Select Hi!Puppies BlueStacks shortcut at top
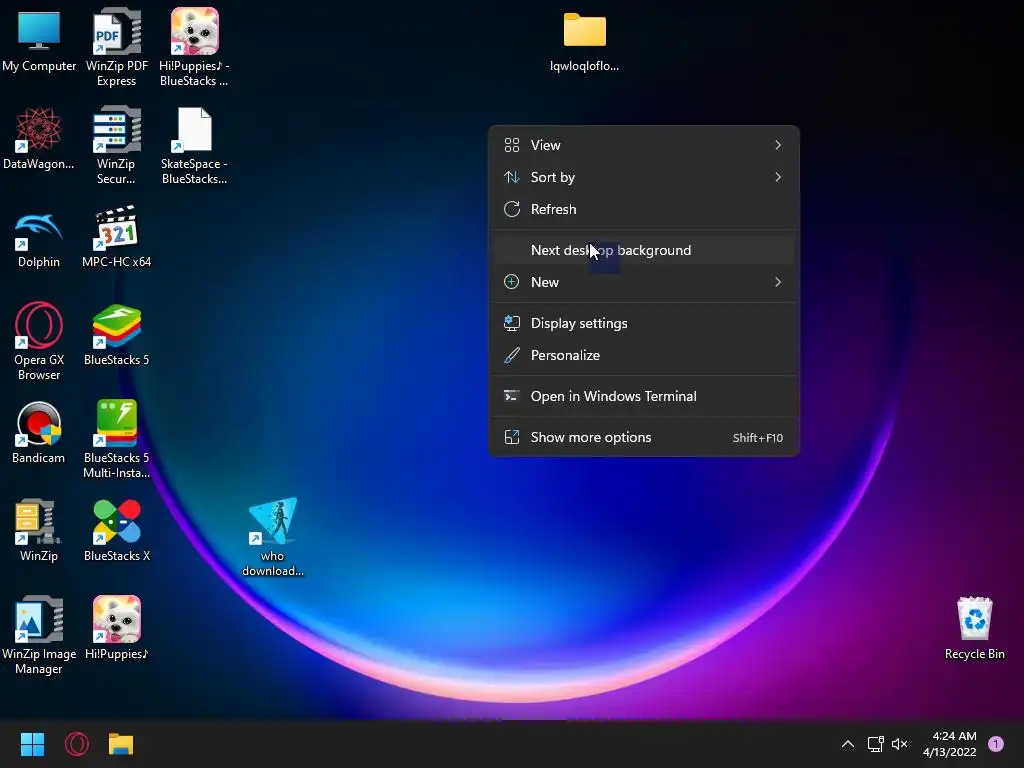 tap(194, 47)
